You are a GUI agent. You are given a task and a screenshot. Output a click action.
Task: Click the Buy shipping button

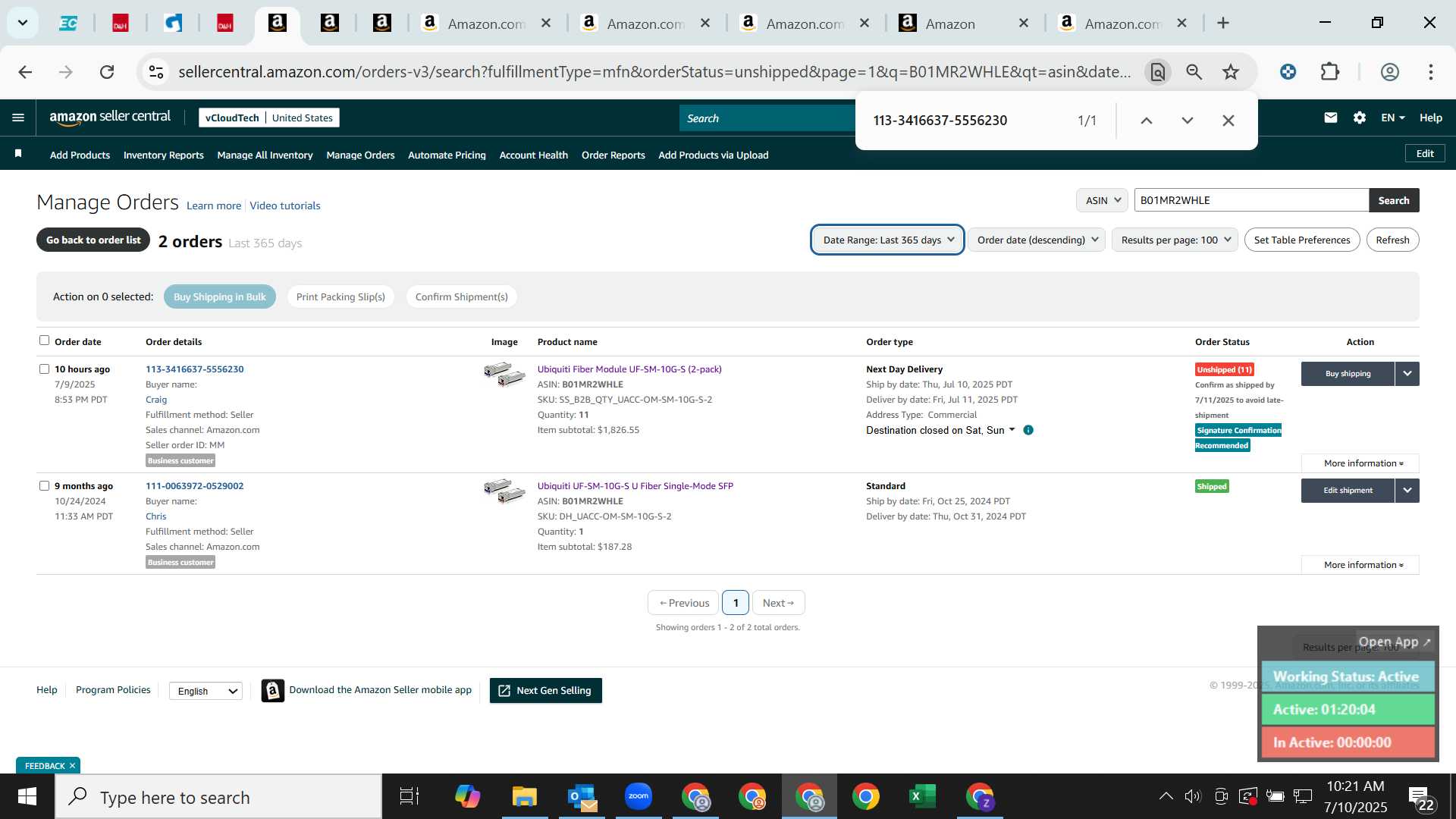click(1348, 373)
